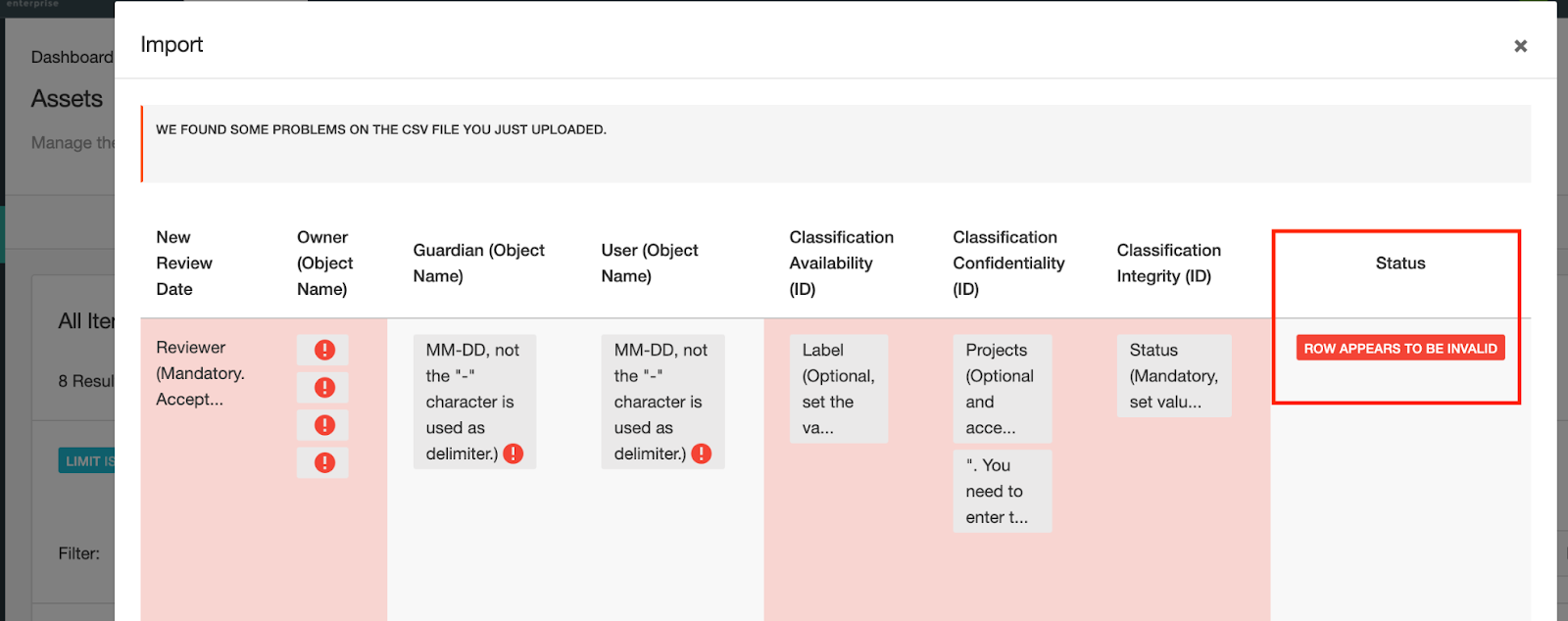Screen dimensions: 1568x621
Task: Click the 'Projects (Optional and acce...' tag
Action: [1001, 389]
